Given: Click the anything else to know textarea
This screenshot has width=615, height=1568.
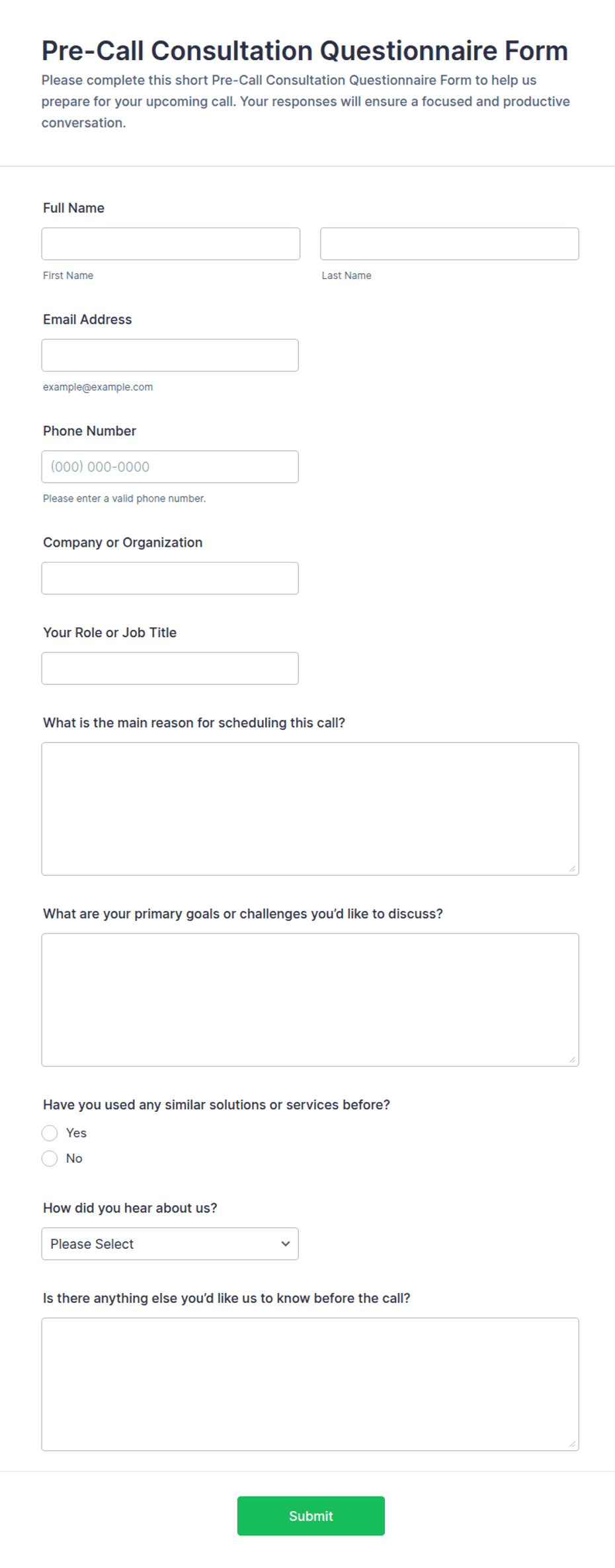Looking at the screenshot, I should coord(310,1385).
